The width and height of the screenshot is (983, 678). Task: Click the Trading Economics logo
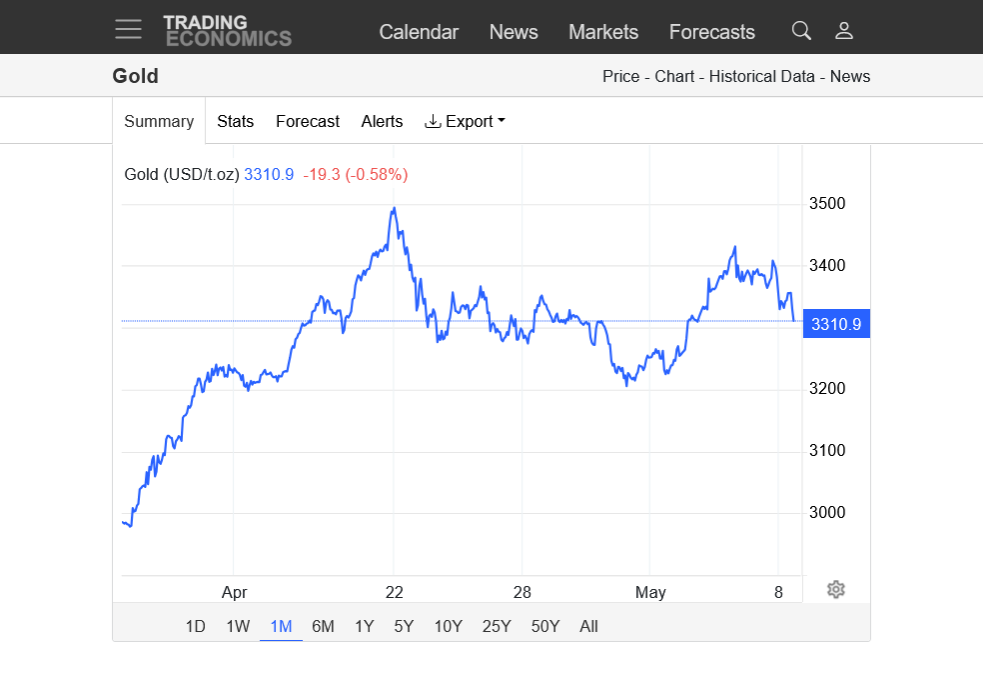227,31
